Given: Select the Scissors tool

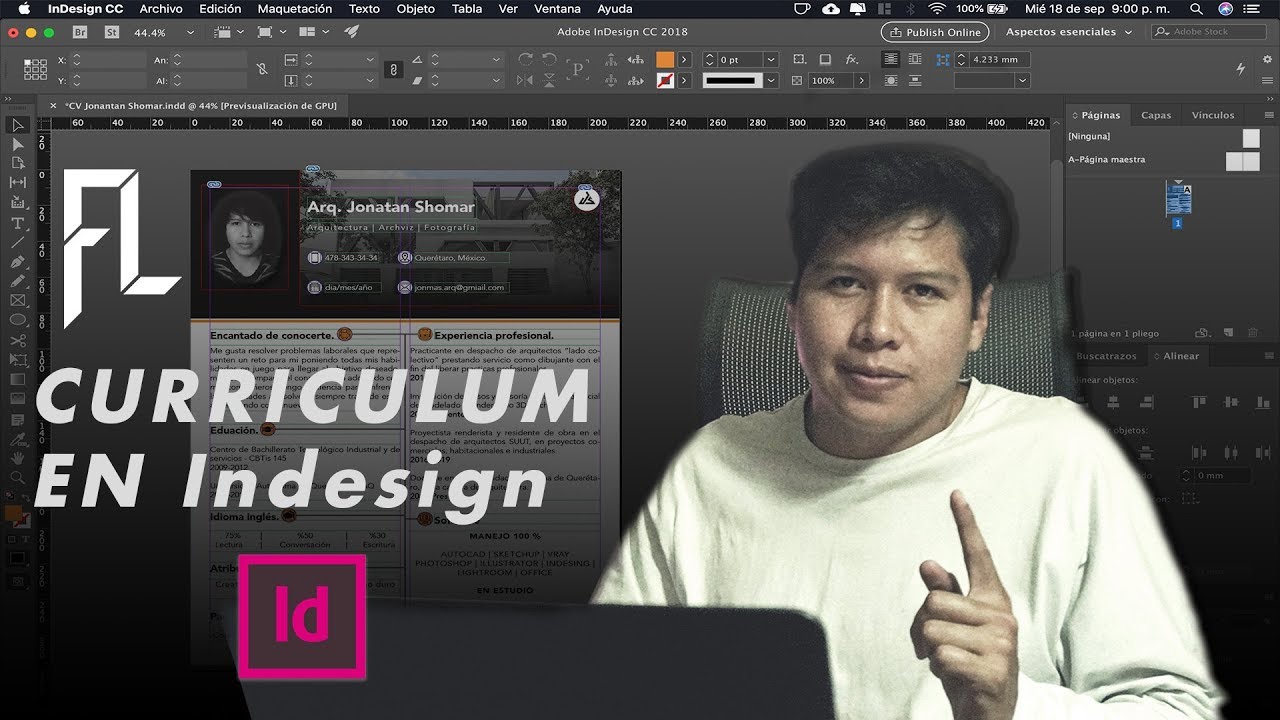Looking at the screenshot, I should point(18,340).
